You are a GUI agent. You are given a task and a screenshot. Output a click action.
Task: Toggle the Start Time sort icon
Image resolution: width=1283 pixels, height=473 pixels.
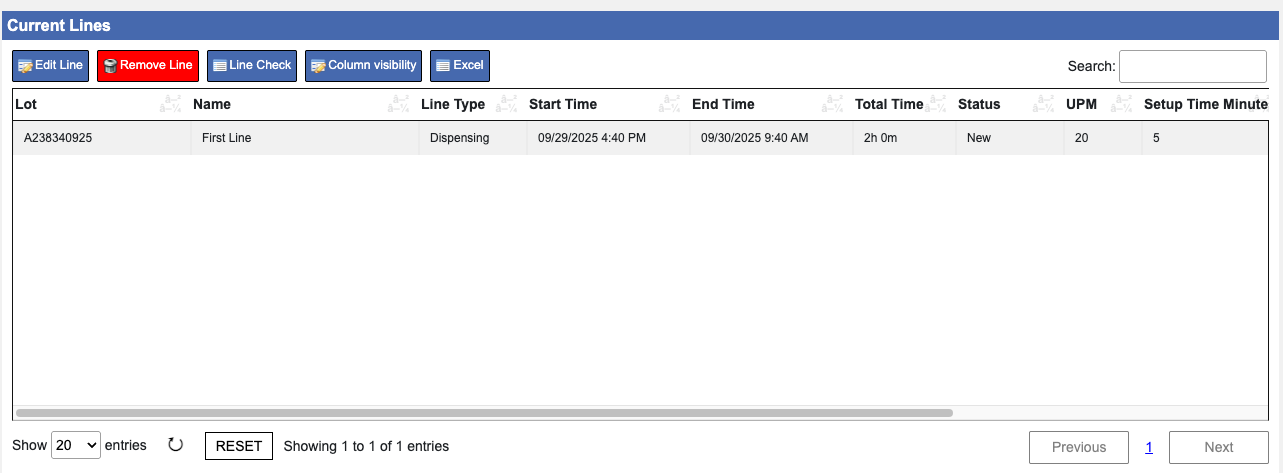[x=670, y=104]
